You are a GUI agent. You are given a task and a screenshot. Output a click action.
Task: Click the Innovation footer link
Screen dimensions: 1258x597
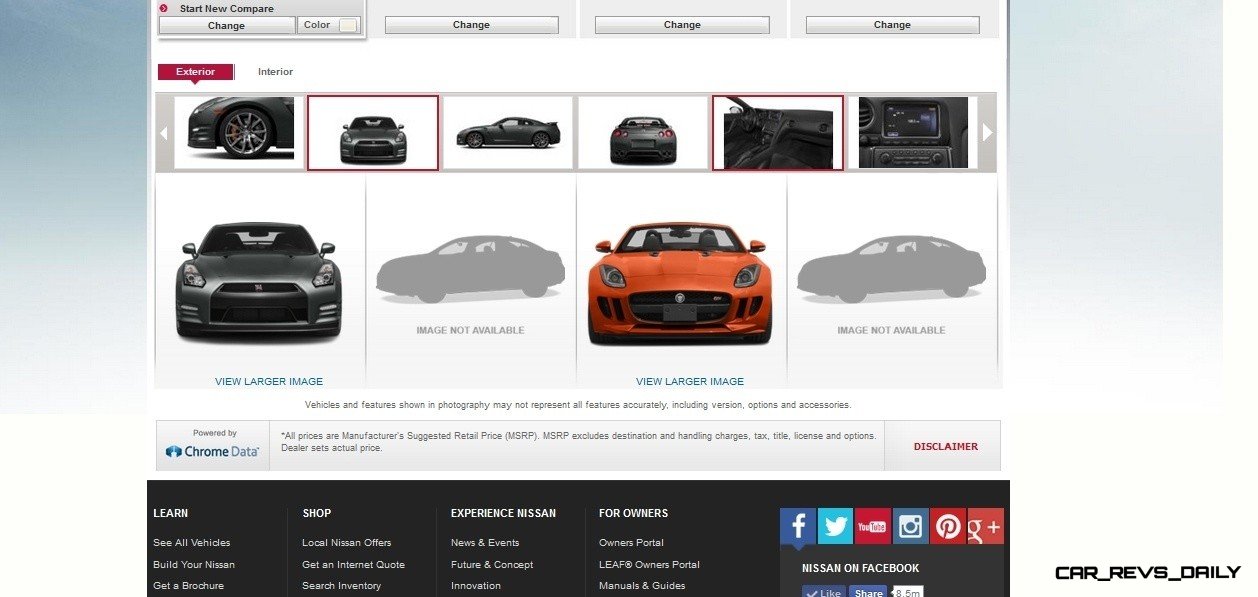click(x=476, y=586)
